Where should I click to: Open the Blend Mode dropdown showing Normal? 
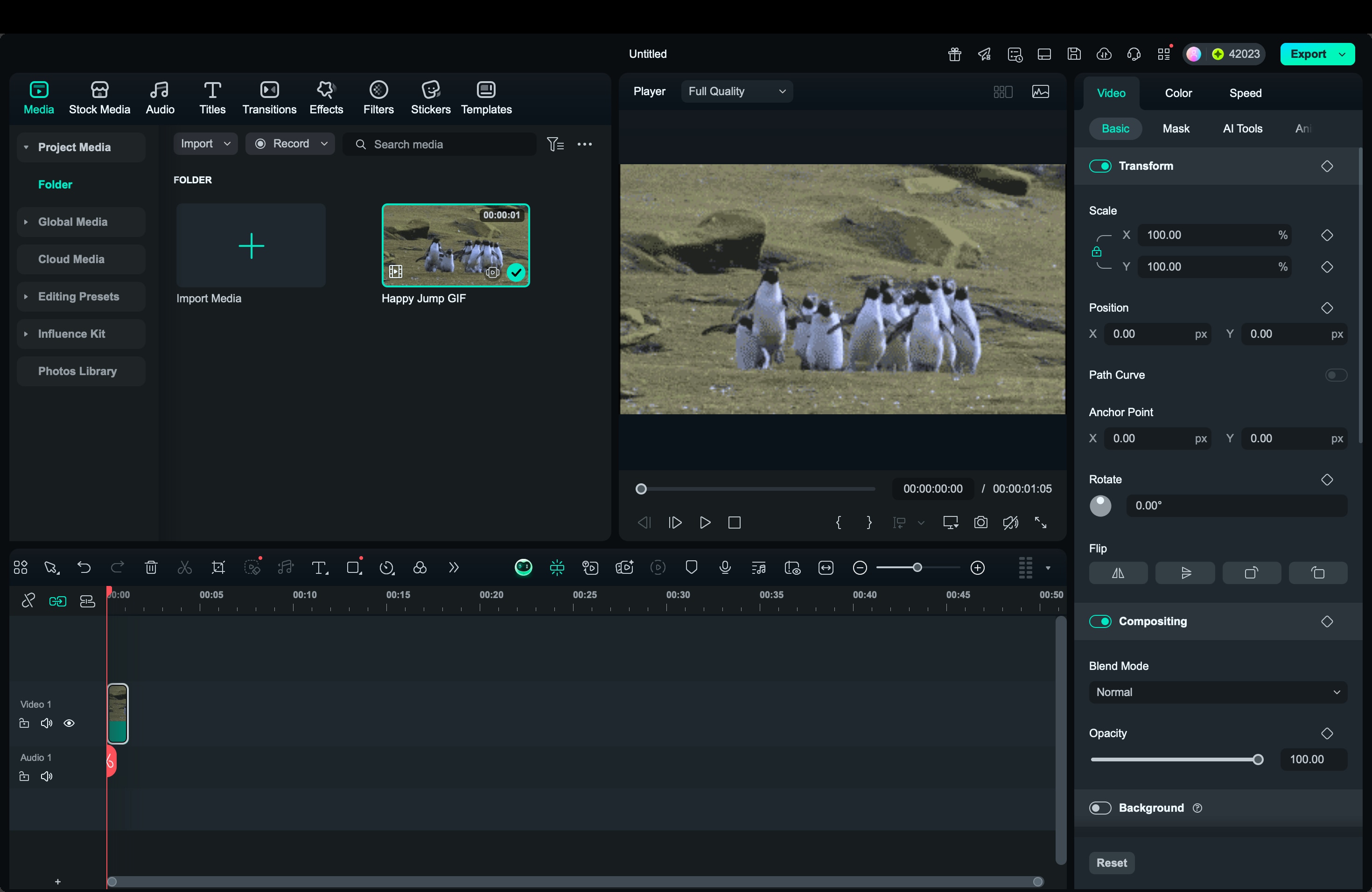coord(1218,692)
